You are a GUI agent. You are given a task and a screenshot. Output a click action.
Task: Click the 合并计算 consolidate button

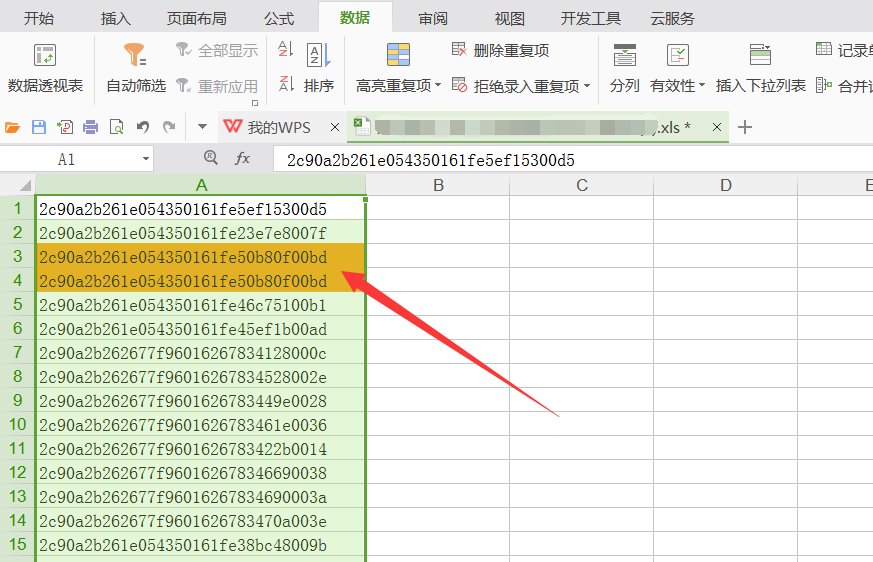pyautogui.click(x=844, y=86)
